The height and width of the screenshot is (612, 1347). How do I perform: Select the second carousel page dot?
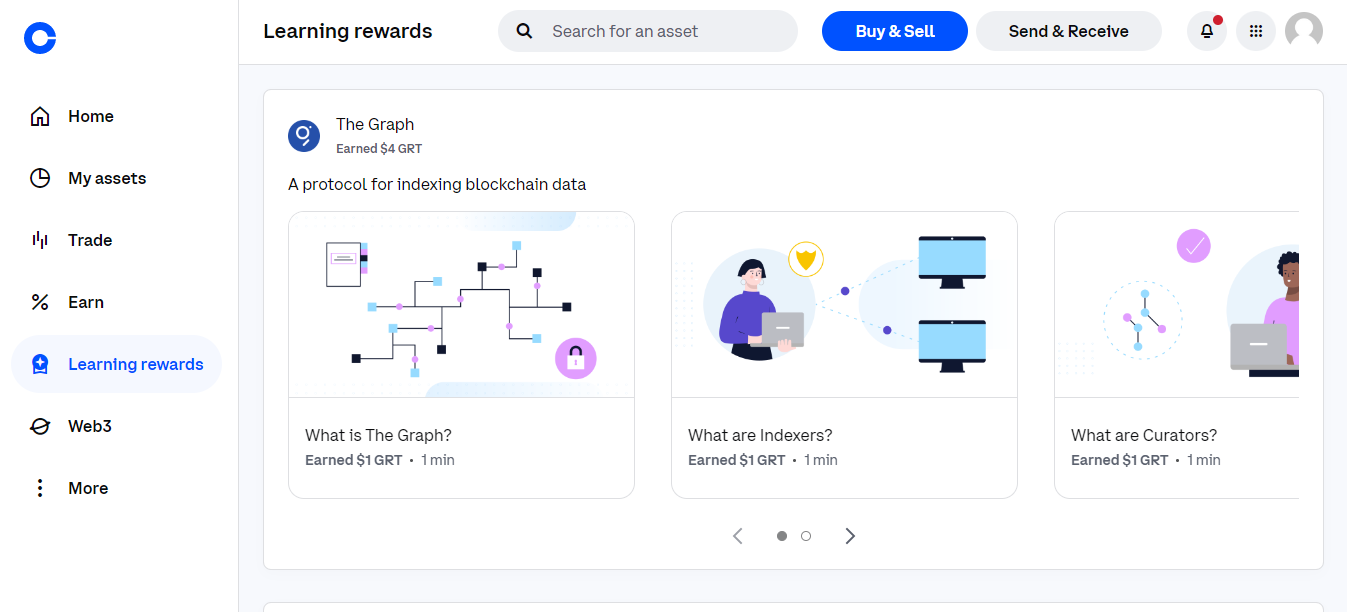tap(806, 536)
